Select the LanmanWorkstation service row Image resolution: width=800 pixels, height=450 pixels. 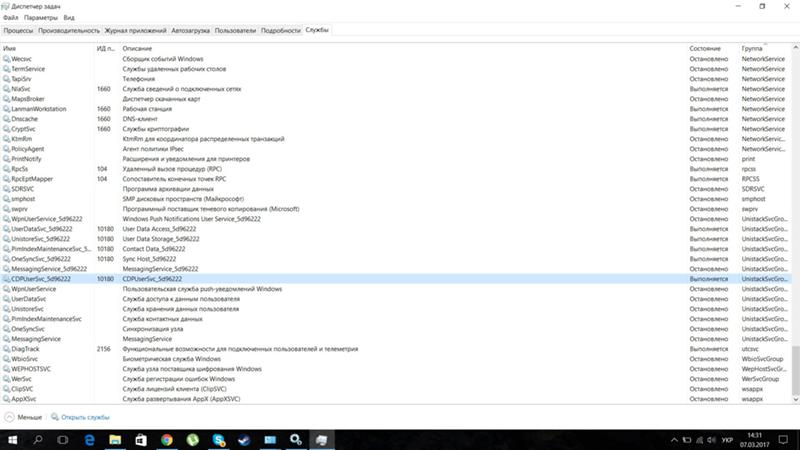[396, 109]
